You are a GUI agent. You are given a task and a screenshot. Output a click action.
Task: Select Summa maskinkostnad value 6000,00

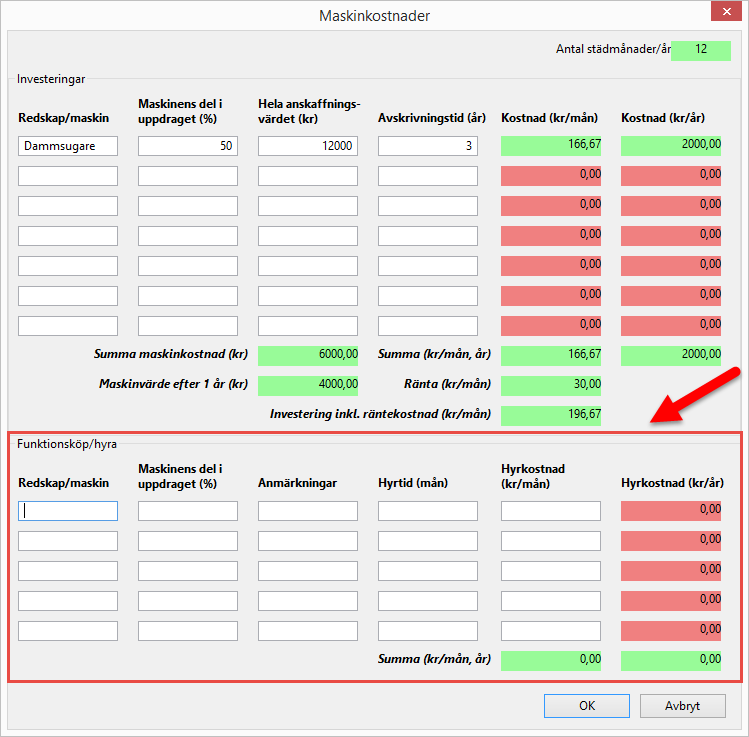point(308,355)
